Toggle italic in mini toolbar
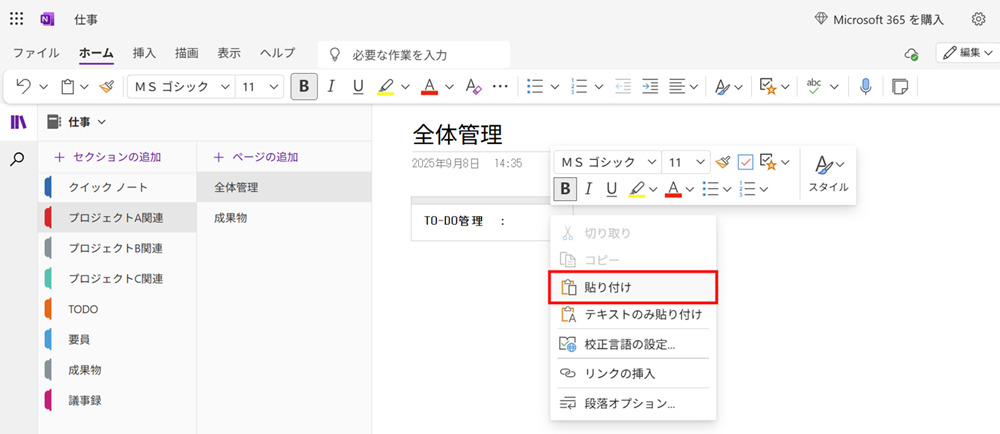1000x434 pixels. click(589, 189)
